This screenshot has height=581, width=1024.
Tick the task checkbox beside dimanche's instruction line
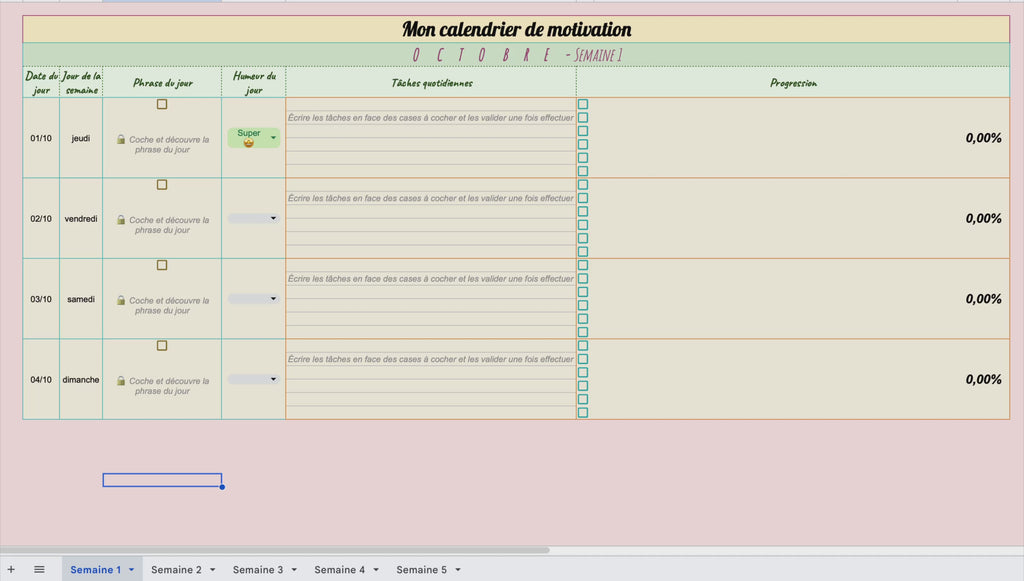(x=583, y=359)
